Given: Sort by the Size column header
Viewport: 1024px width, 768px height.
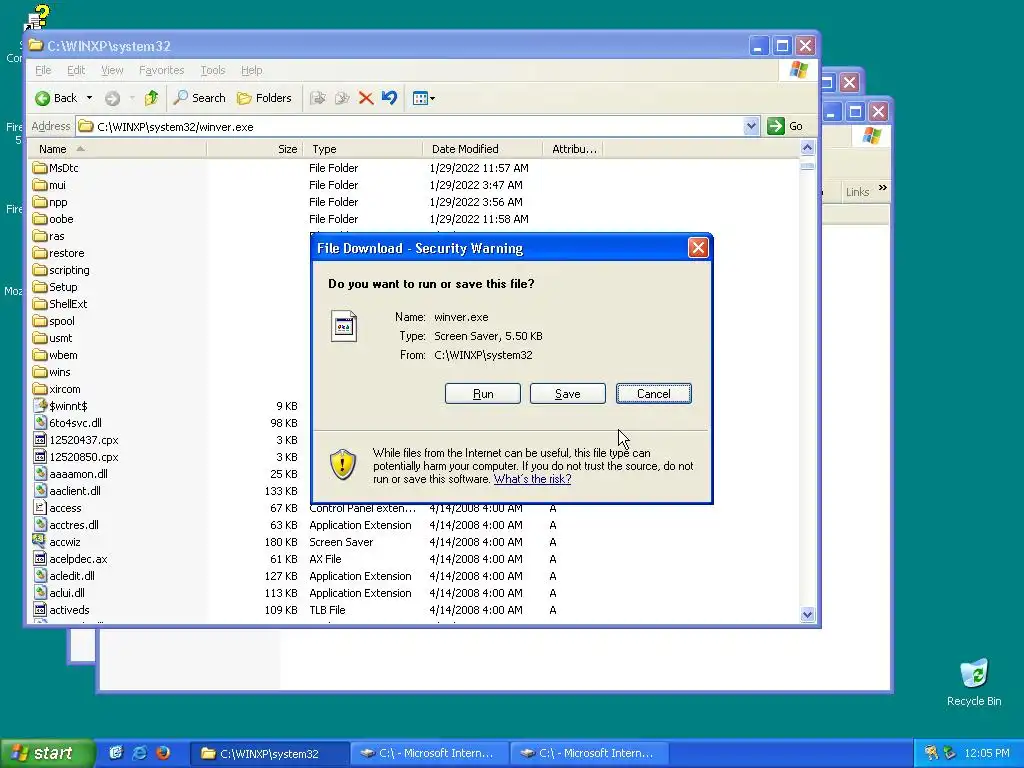Looking at the screenshot, I should tap(254, 149).
